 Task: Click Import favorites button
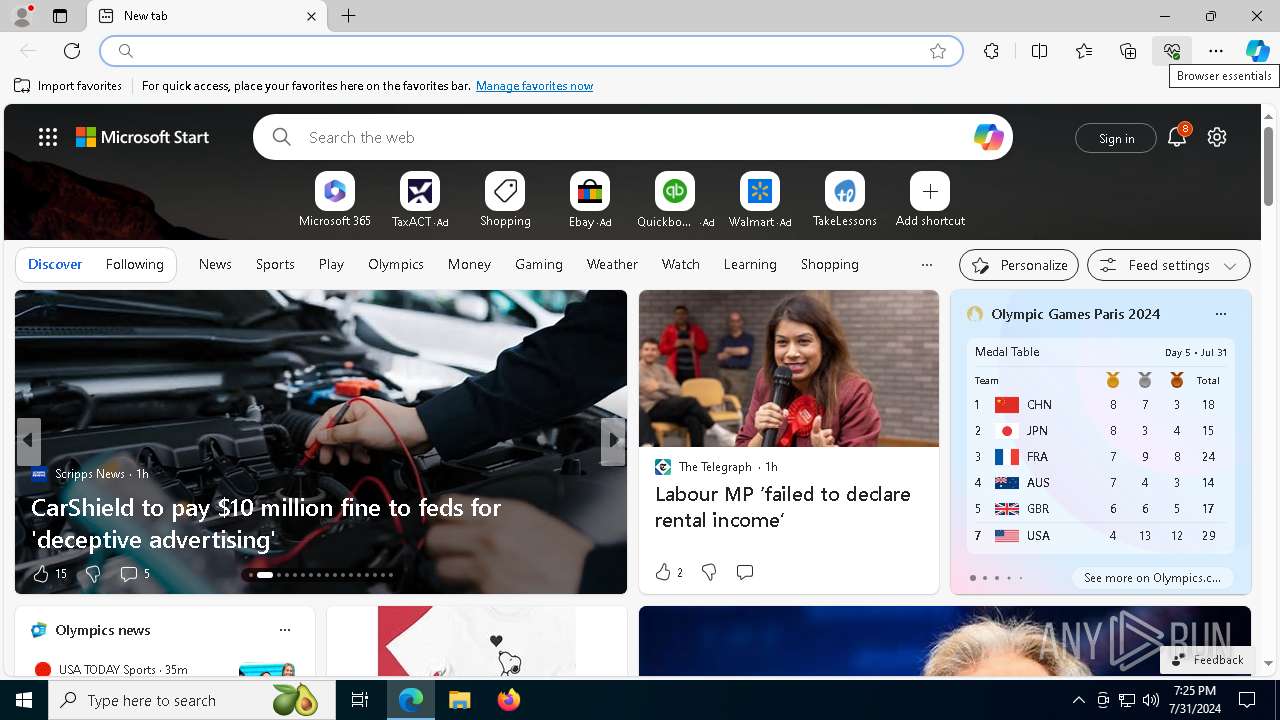[x=68, y=86]
